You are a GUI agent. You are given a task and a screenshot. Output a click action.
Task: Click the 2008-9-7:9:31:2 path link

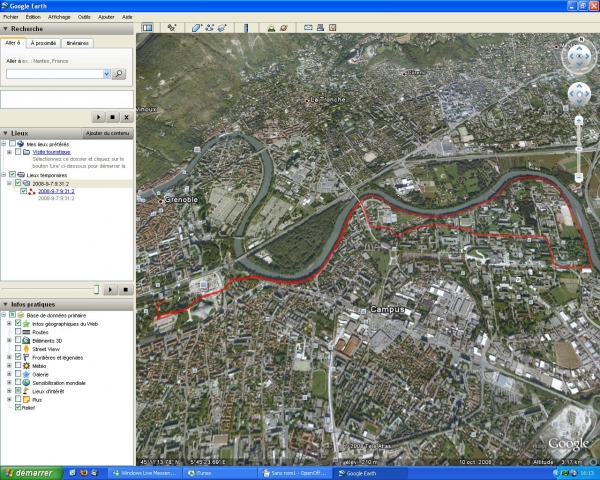(x=56, y=191)
